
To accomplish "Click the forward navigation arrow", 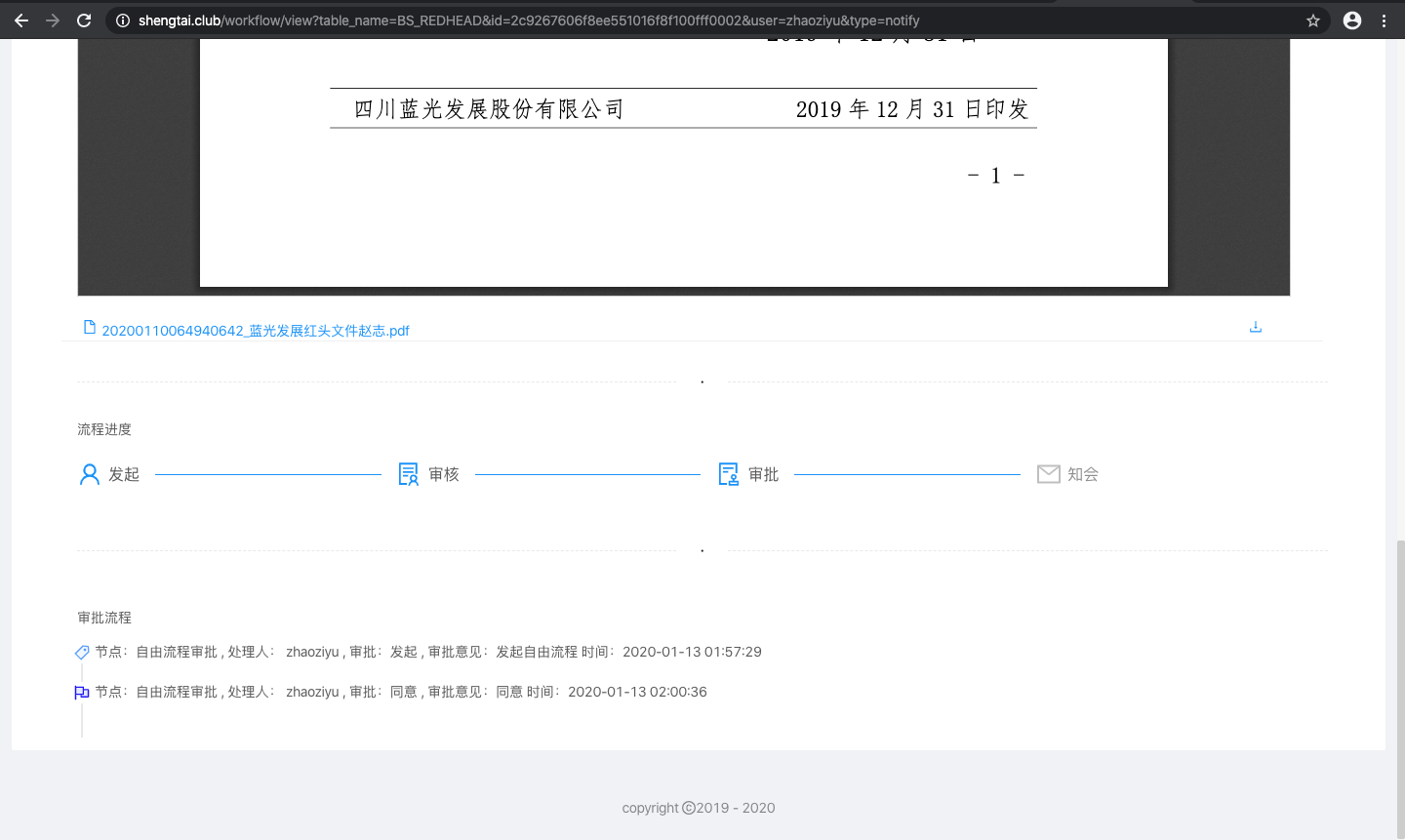I will tap(53, 20).
